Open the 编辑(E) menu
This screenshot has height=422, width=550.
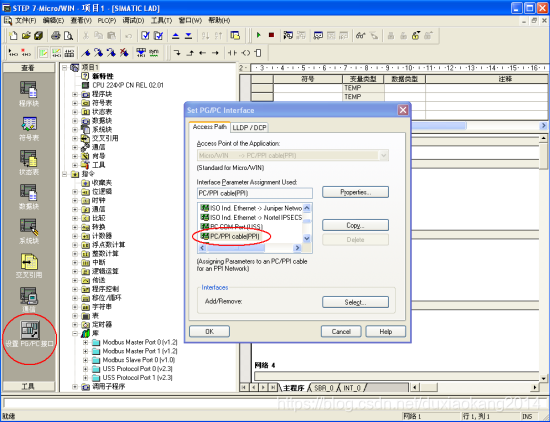coord(53,20)
